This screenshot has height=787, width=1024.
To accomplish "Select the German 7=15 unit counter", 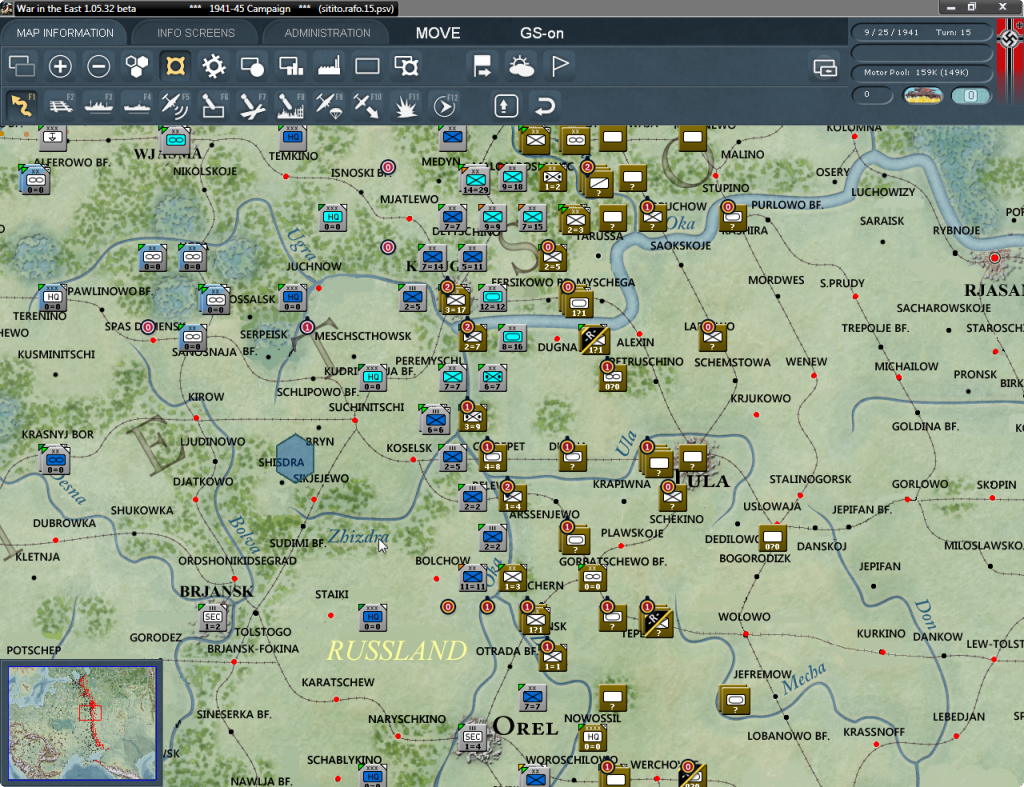I will [532, 217].
